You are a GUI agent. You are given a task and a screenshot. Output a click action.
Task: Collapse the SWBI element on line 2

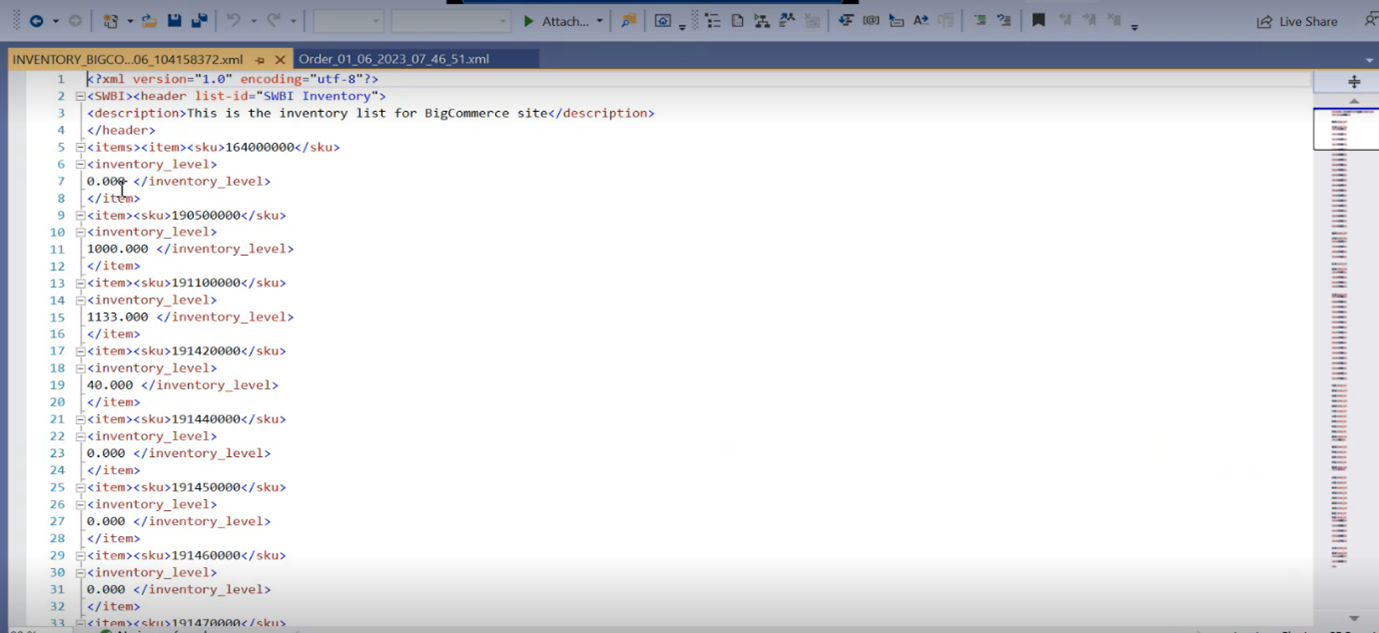point(80,96)
